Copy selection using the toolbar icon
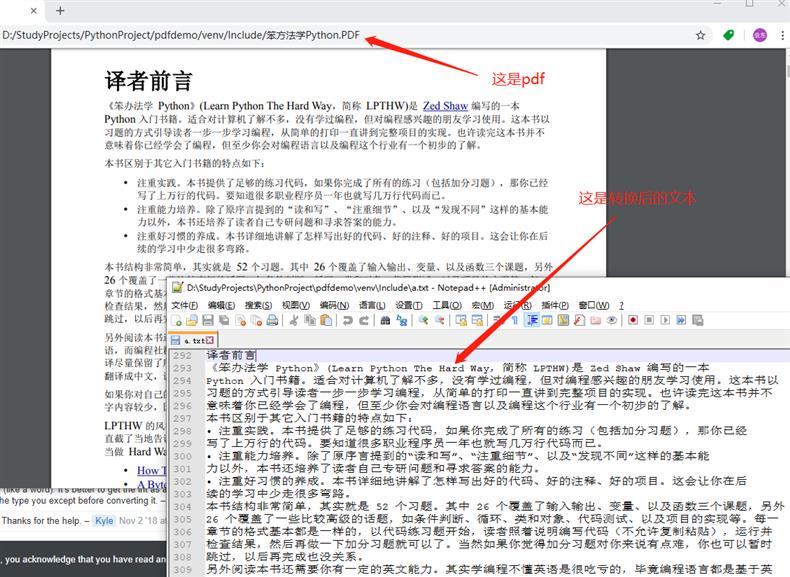 pos(309,320)
